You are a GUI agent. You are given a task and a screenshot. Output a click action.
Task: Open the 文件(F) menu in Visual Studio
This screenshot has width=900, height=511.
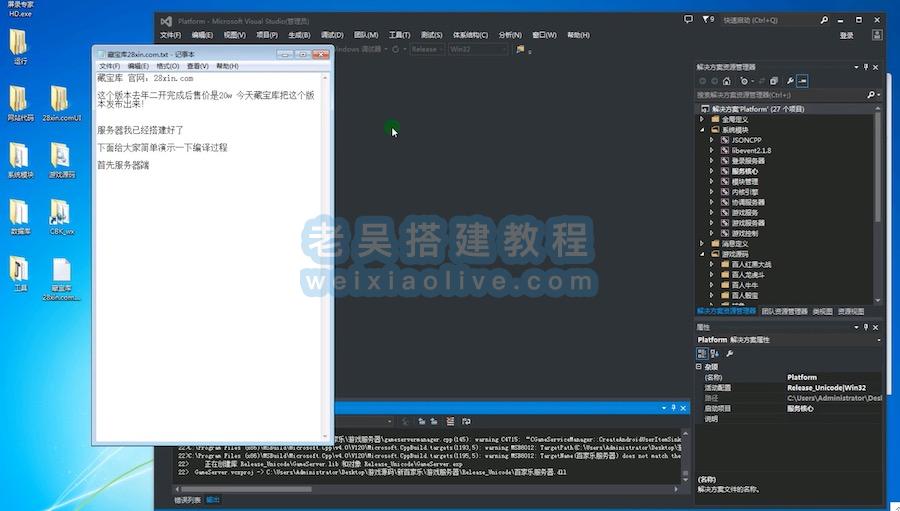(170, 35)
